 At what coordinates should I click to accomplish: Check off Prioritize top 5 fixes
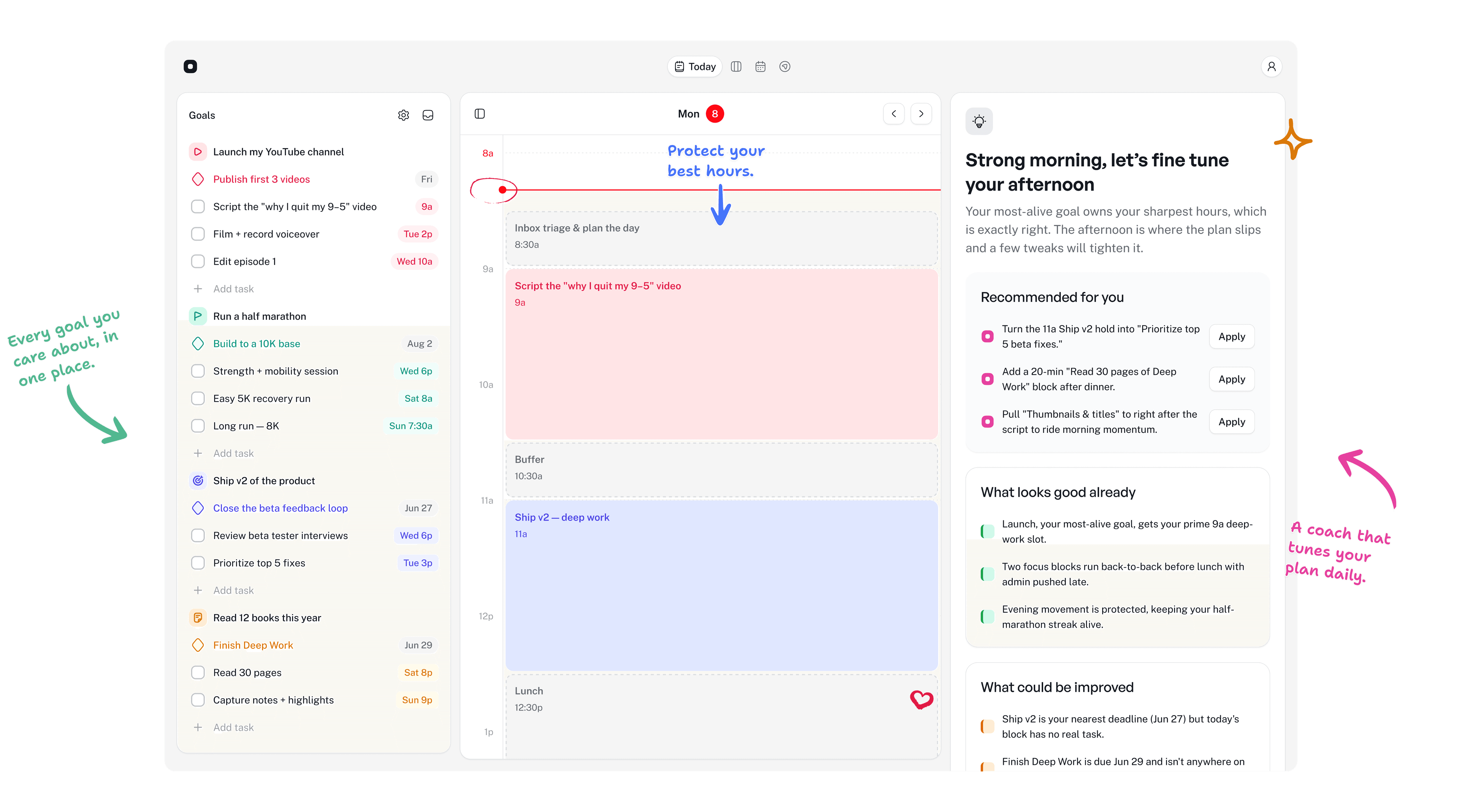click(x=198, y=563)
